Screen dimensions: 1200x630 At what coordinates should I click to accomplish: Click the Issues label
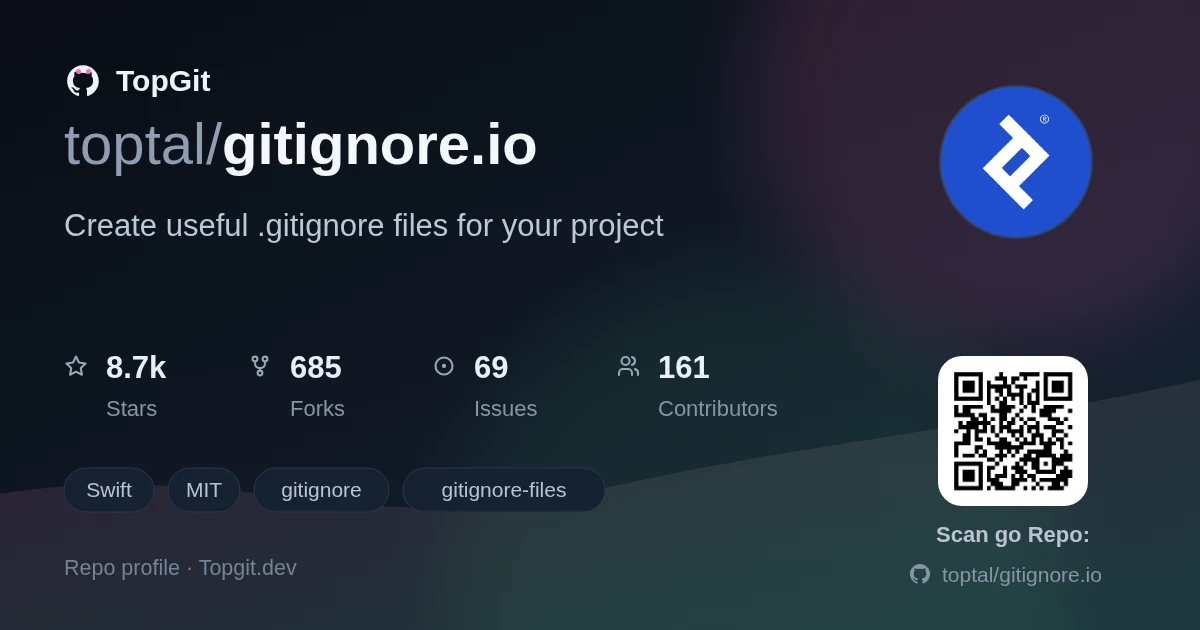[505, 409]
